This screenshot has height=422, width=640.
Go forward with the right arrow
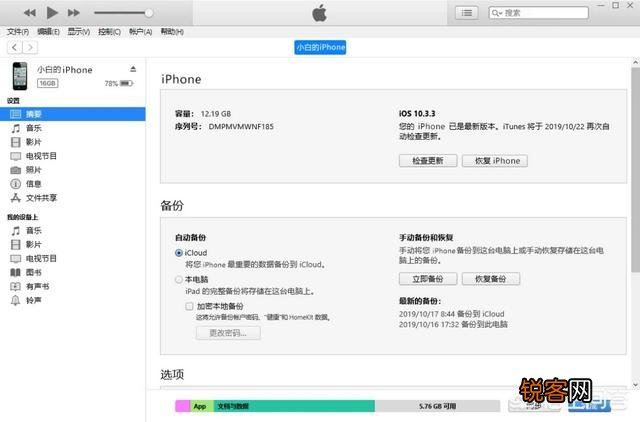(x=30, y=47)
